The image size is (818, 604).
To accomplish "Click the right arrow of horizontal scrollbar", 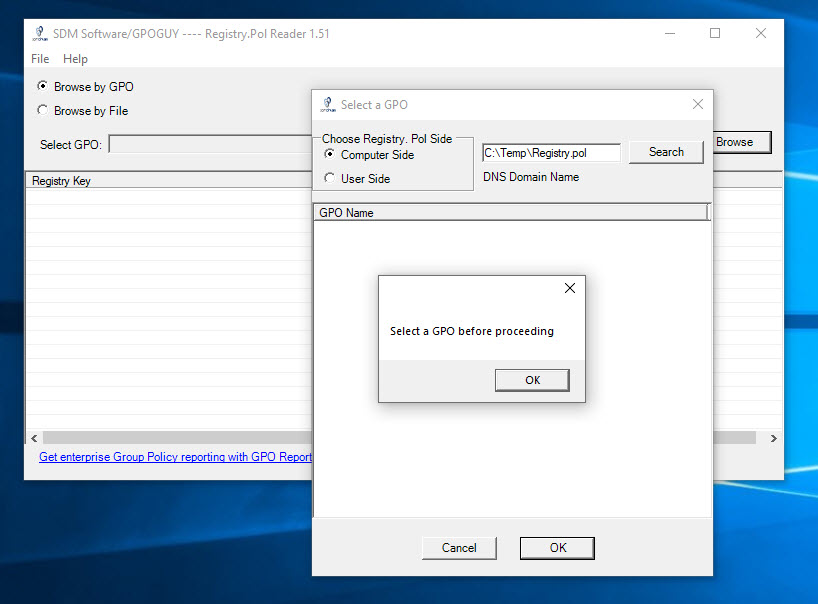I will (774, 438).
